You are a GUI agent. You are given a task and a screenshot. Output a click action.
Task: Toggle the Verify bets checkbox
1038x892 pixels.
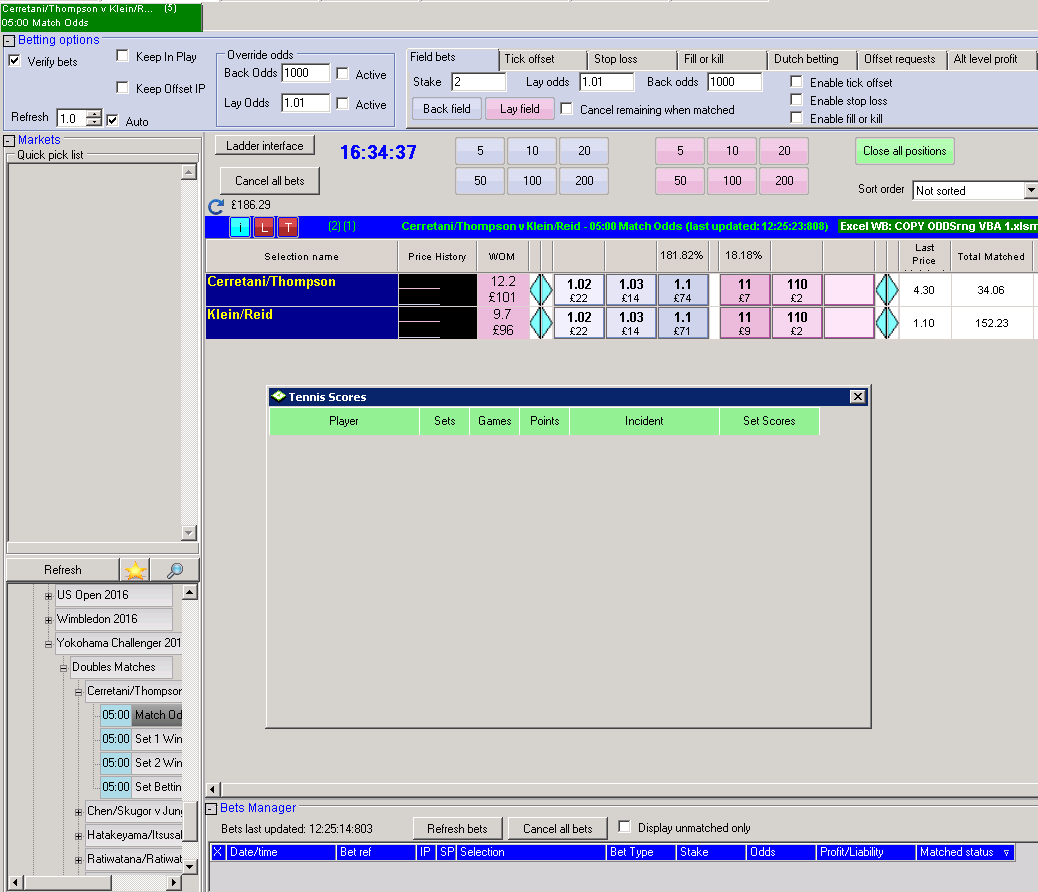(14, 61)
